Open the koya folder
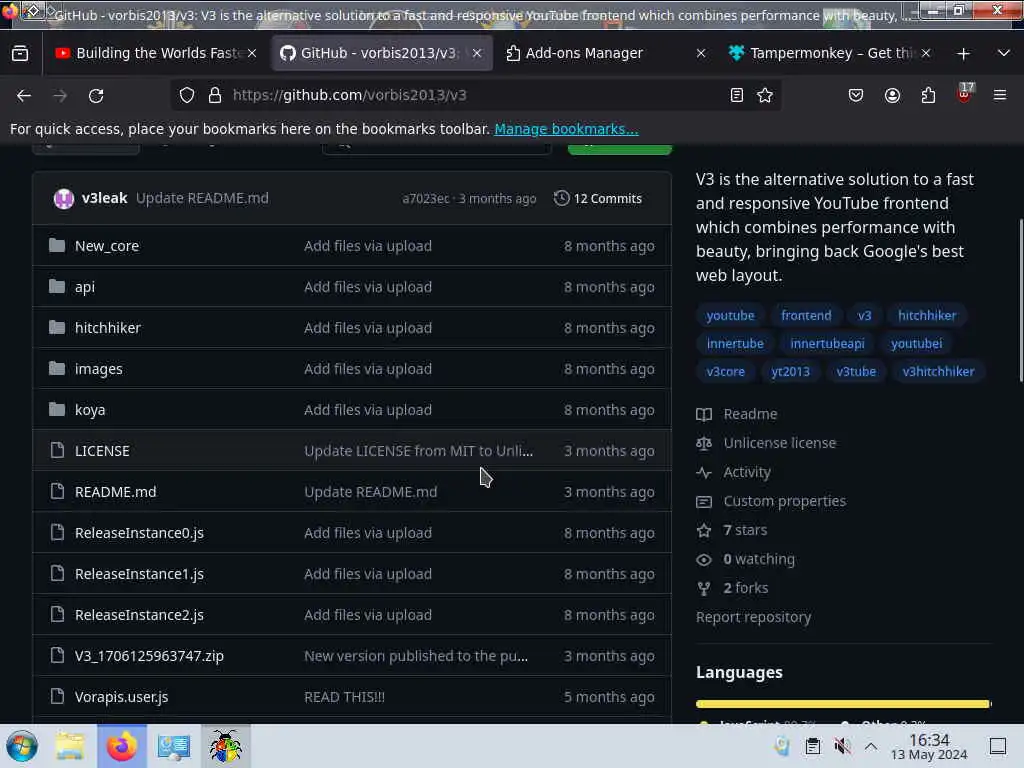The image size is (1024, 768). [x=90, y=409]
